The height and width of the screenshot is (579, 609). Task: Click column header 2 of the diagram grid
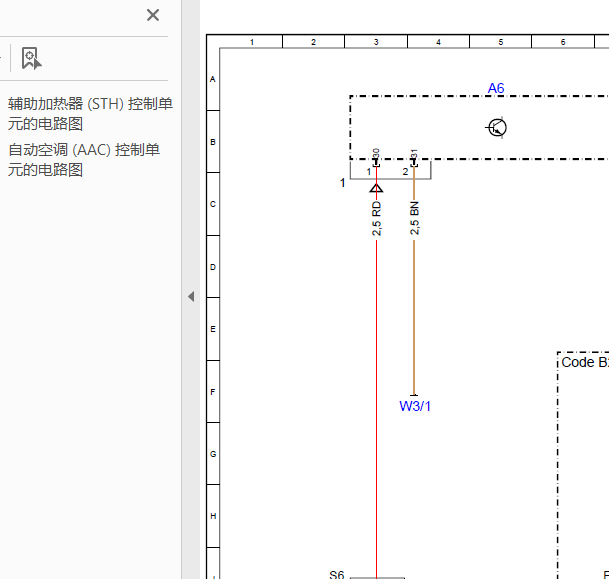click(313, 42)
